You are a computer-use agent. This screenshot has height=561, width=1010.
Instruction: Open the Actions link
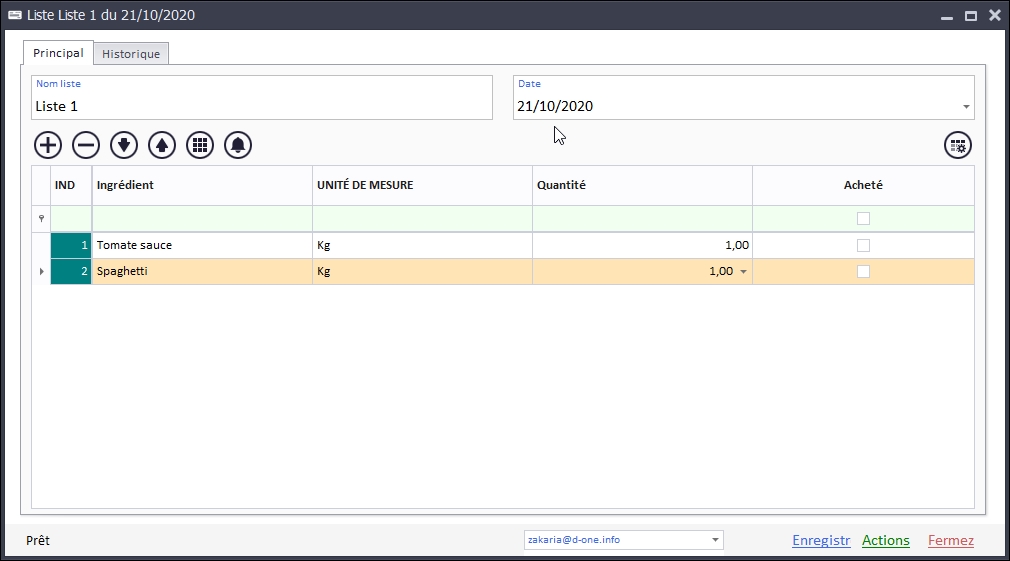885,541
